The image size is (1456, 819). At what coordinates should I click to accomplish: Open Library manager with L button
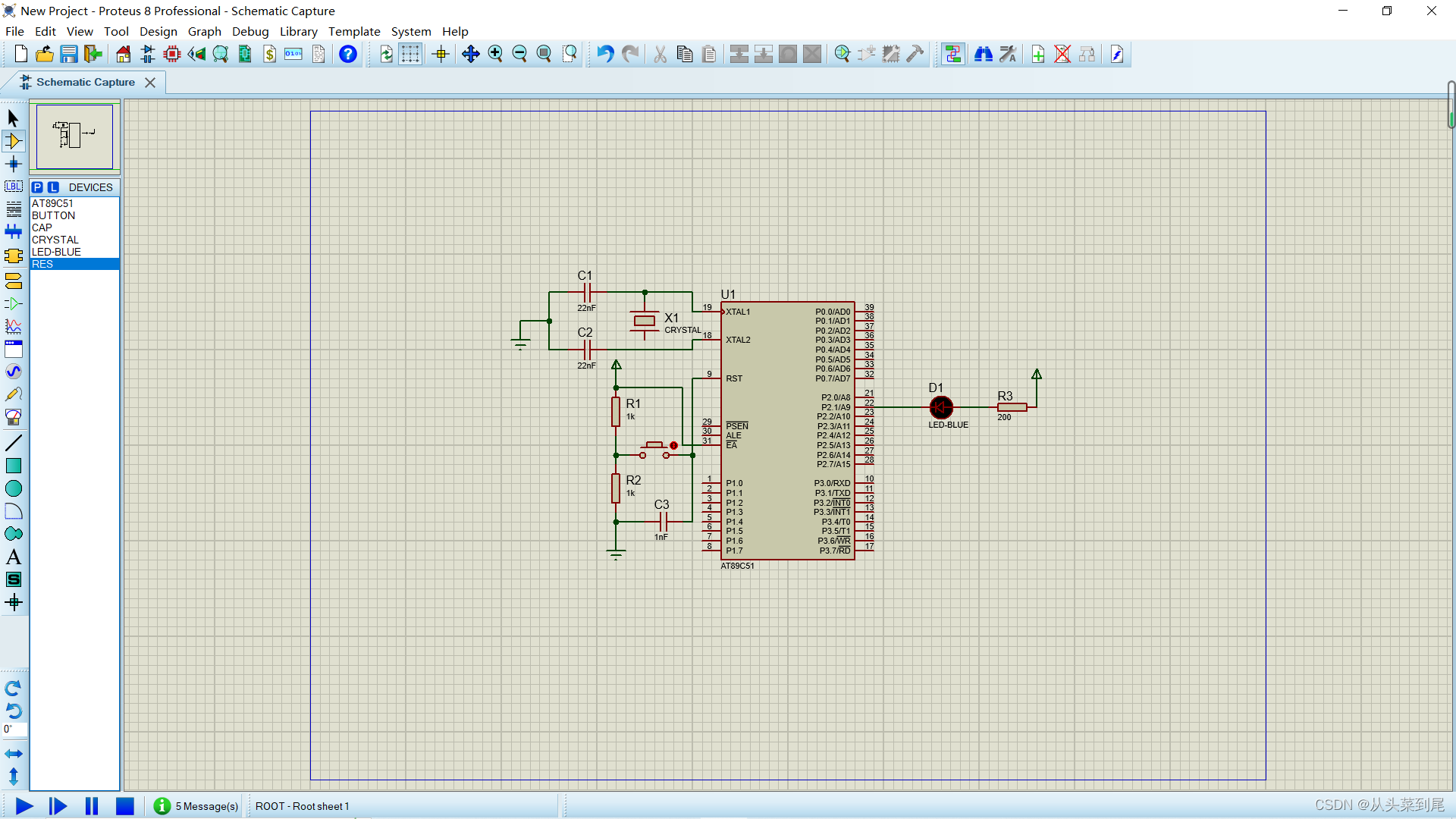pyautogui.click(x=53, y=187)
